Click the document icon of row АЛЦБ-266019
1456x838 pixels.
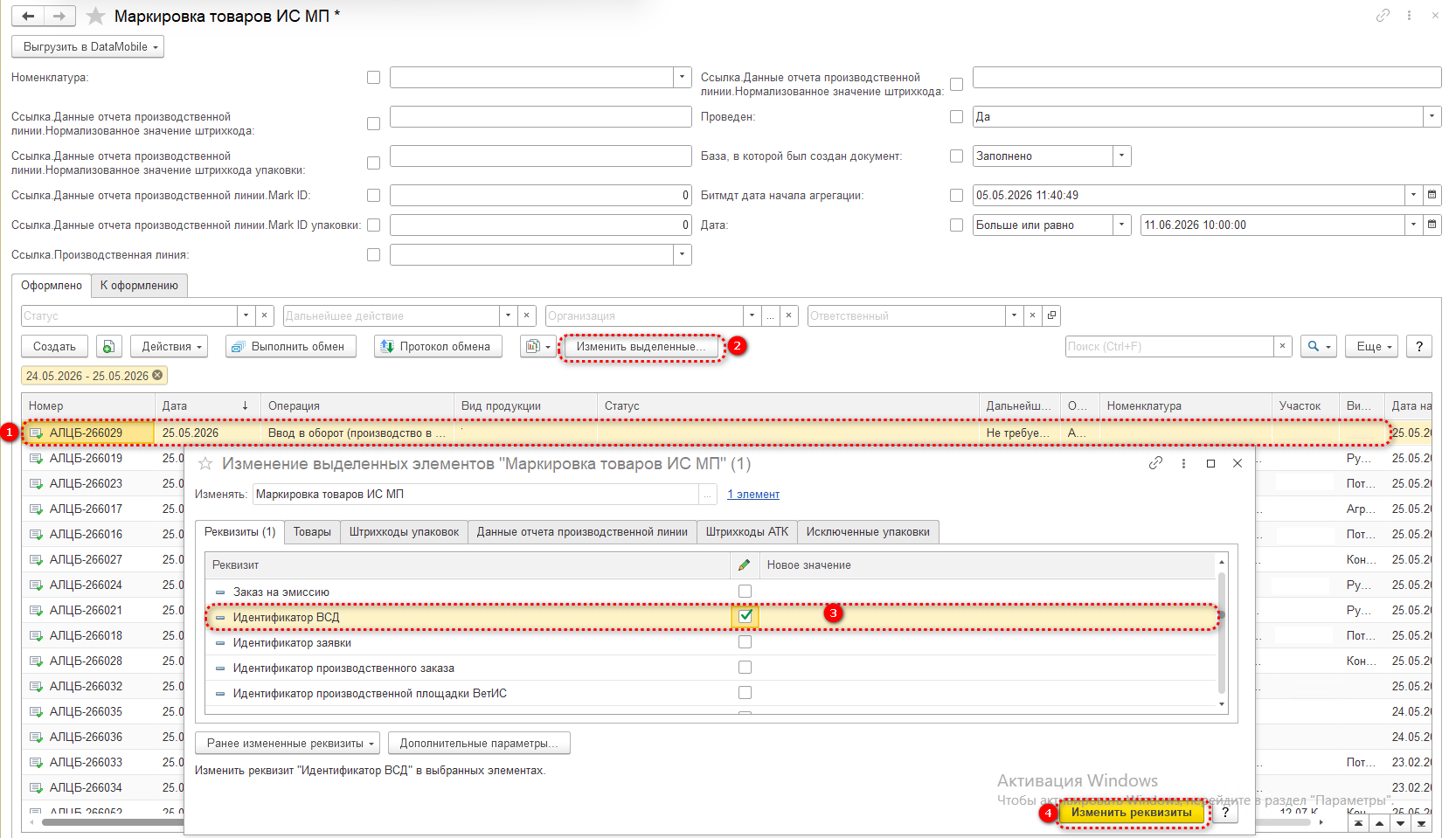pos(36,458)
